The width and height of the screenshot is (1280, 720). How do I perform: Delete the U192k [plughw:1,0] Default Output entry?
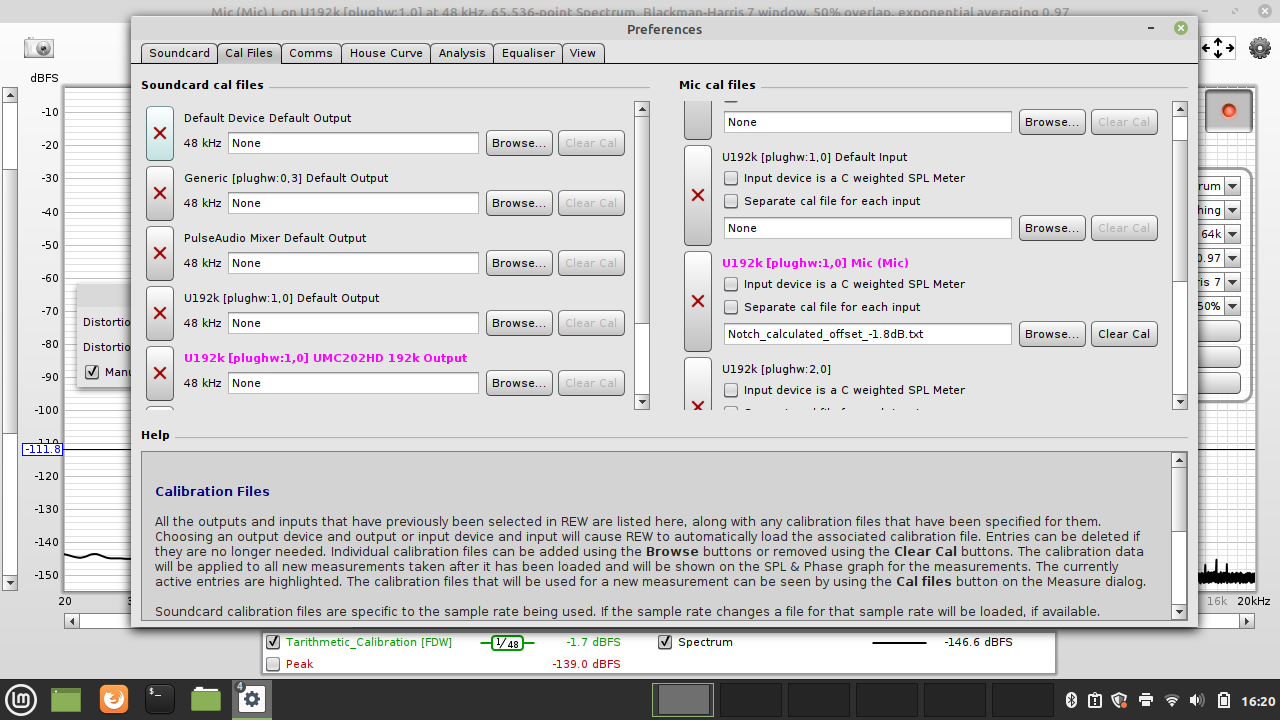coord(160,313)
